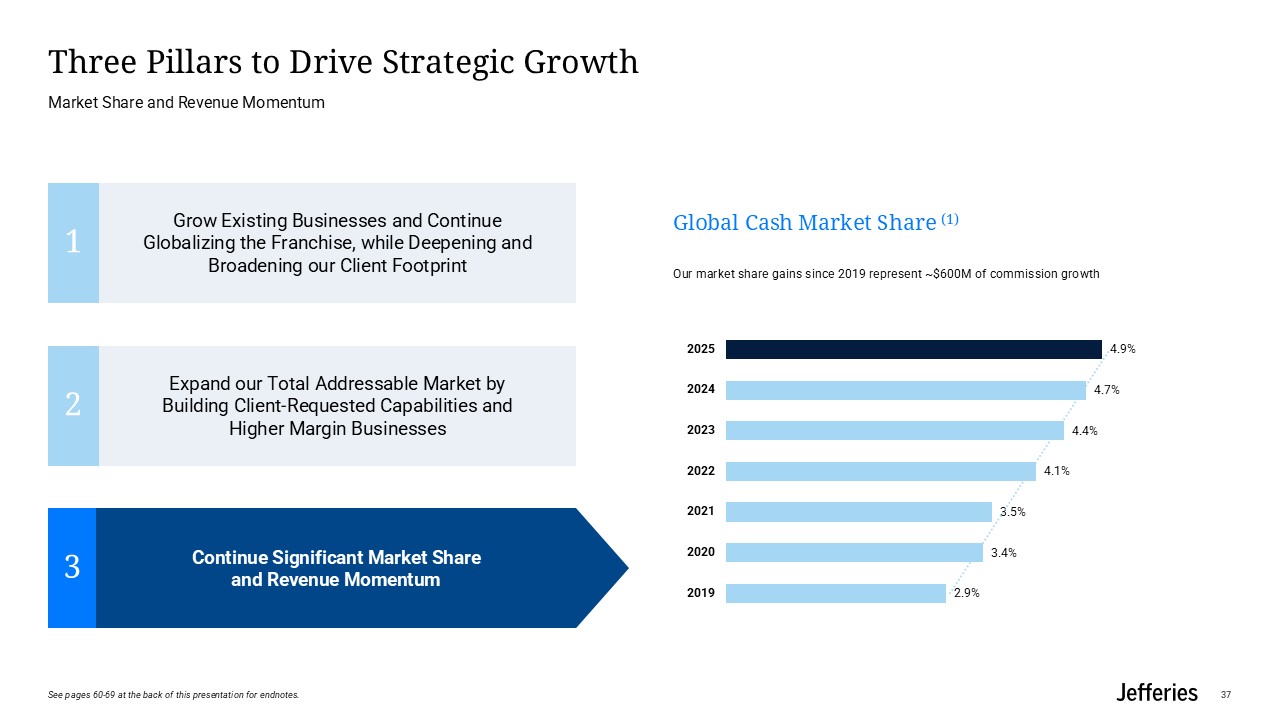This screenshot has height=720, width=1280.
Task: Select the dark navy 2025 bar
Action: pyautogui.click(x=913, y=349)
